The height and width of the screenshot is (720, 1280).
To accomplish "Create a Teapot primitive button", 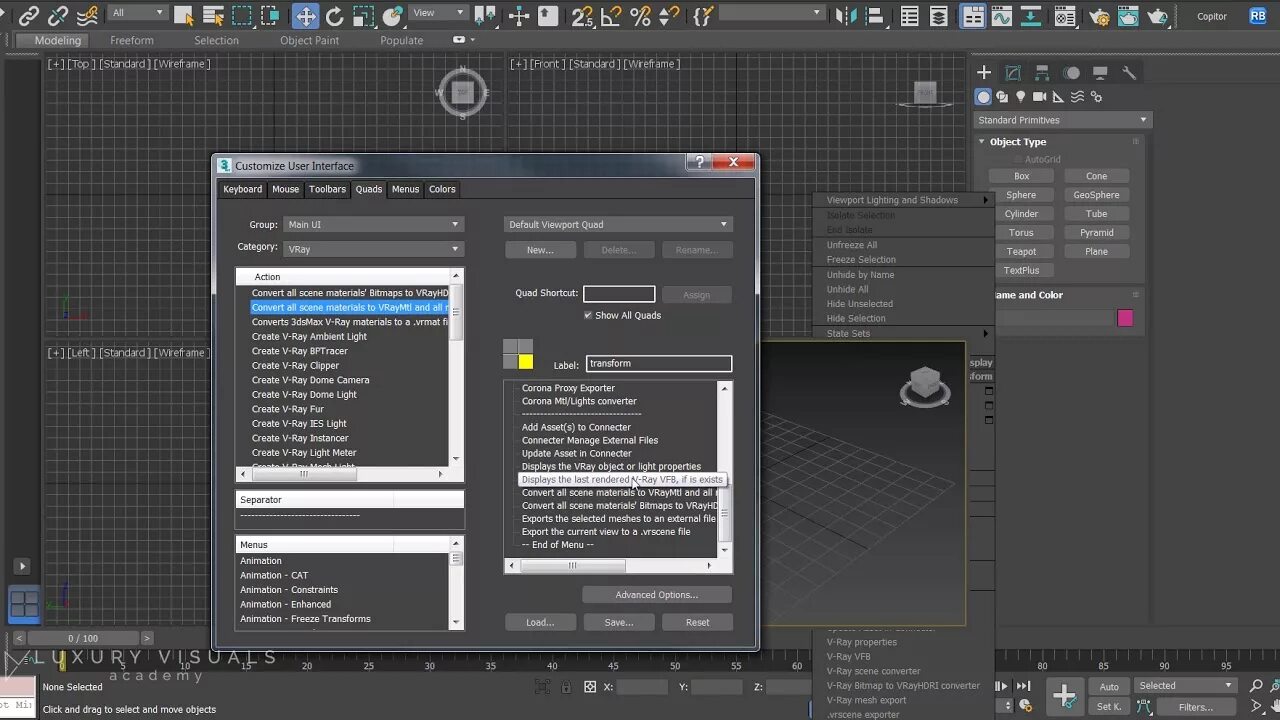I will [1021, 252].
